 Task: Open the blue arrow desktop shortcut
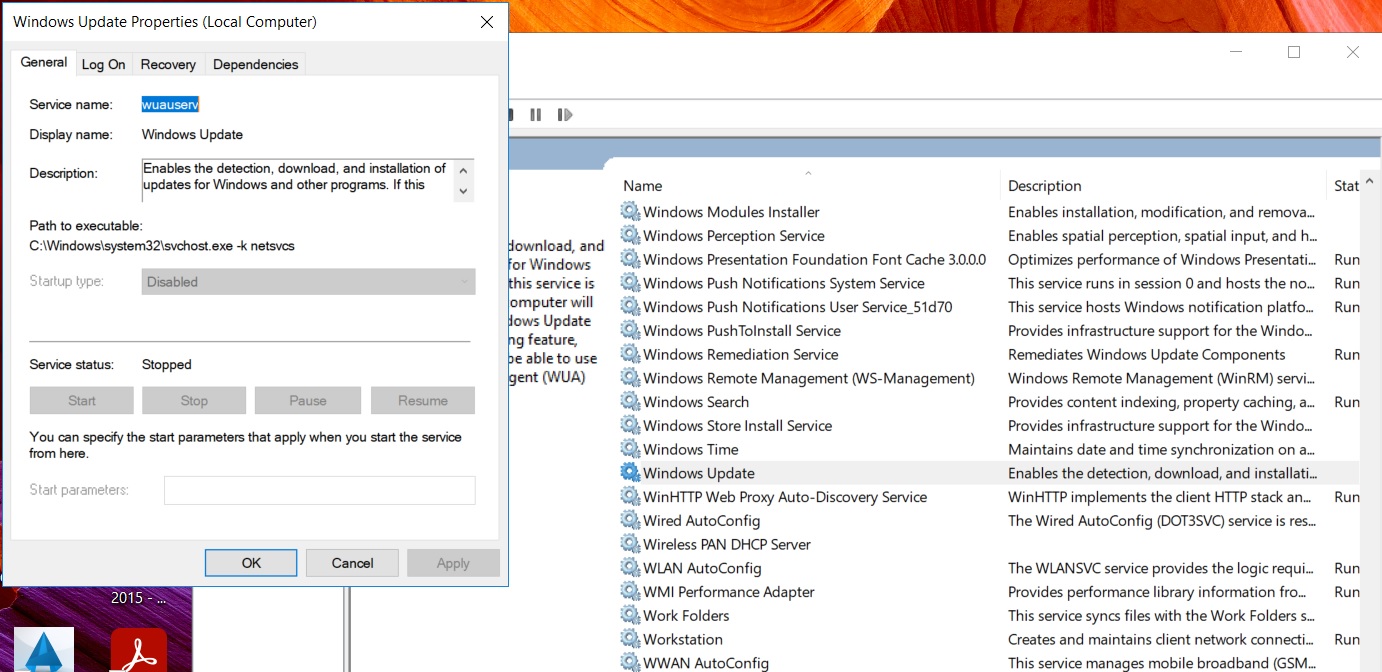(x=44, y=650)
